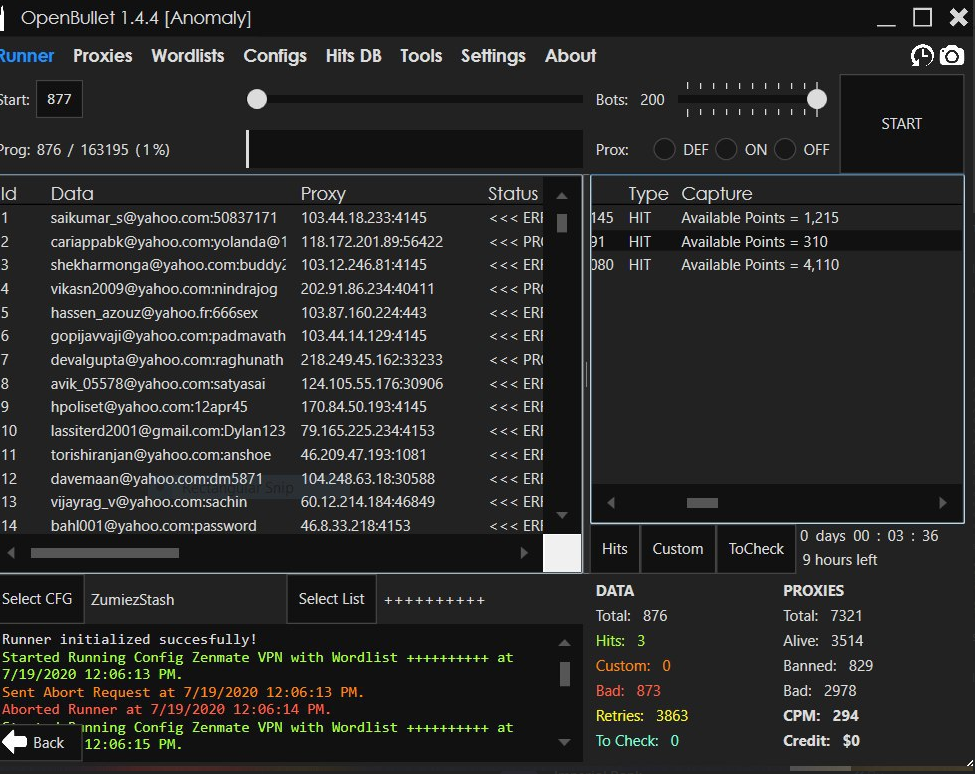Click the up arrow of the log scrollbar
This screenshot has width=975, height=774.
565,643
